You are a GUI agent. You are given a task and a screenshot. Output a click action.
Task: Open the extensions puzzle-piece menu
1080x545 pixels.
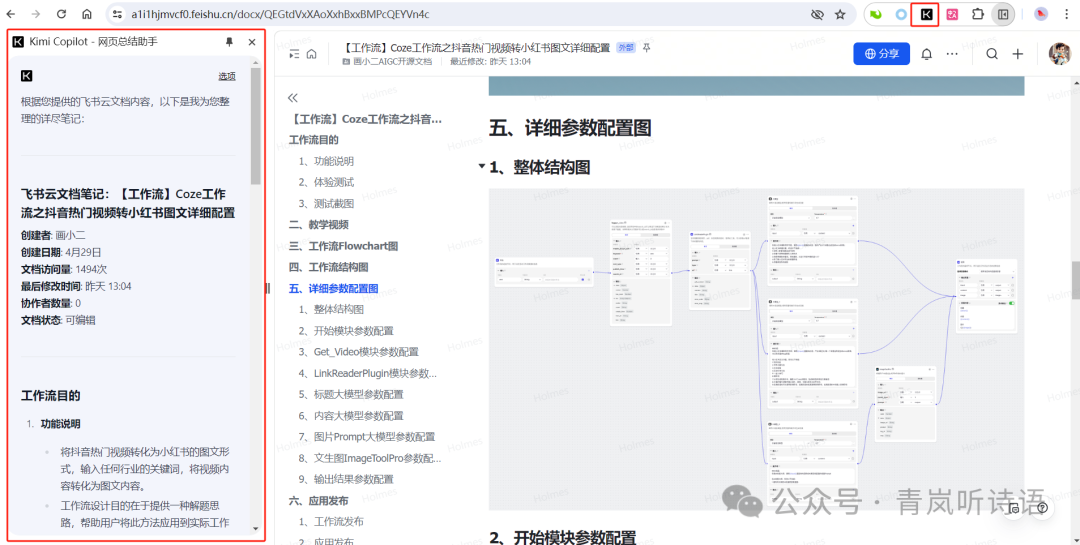point(977,14)
